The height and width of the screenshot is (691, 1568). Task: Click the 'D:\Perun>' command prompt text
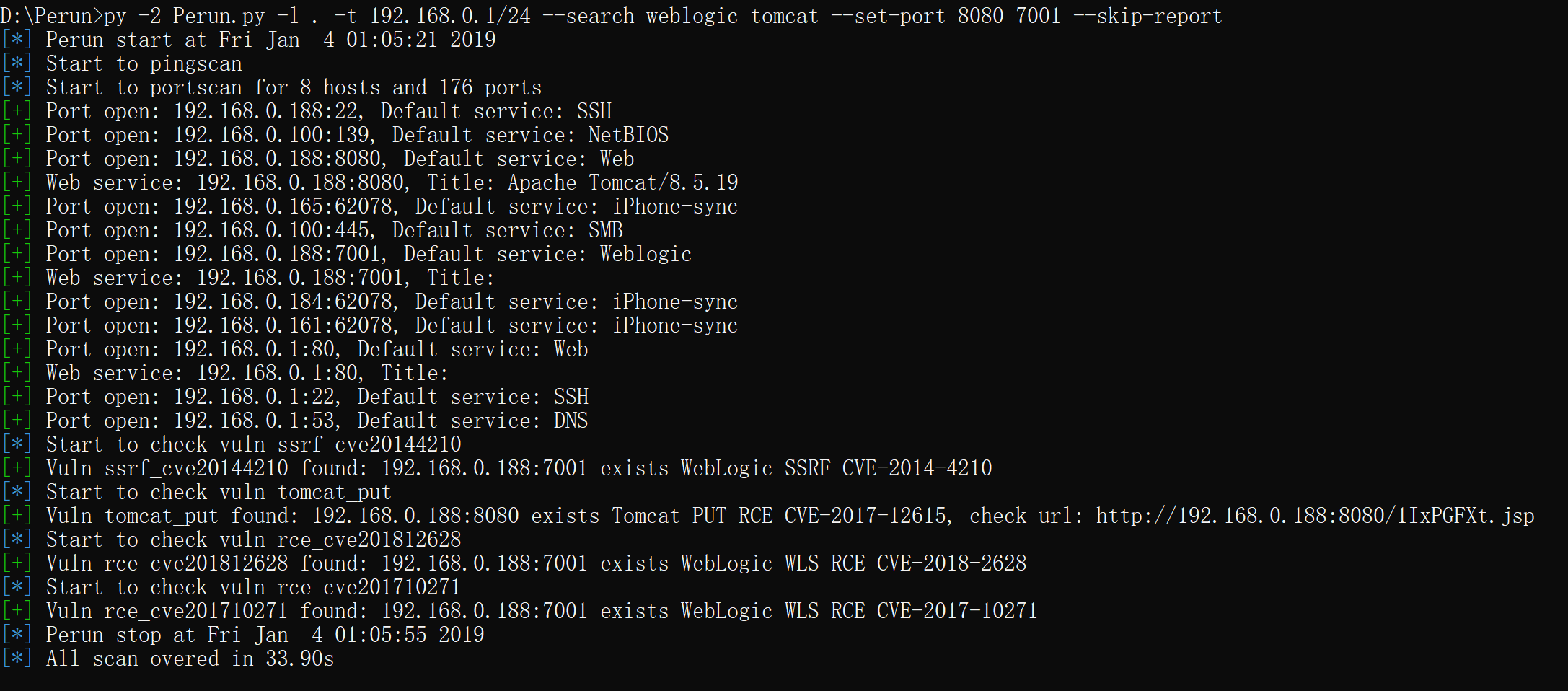(x=51, y=17)
